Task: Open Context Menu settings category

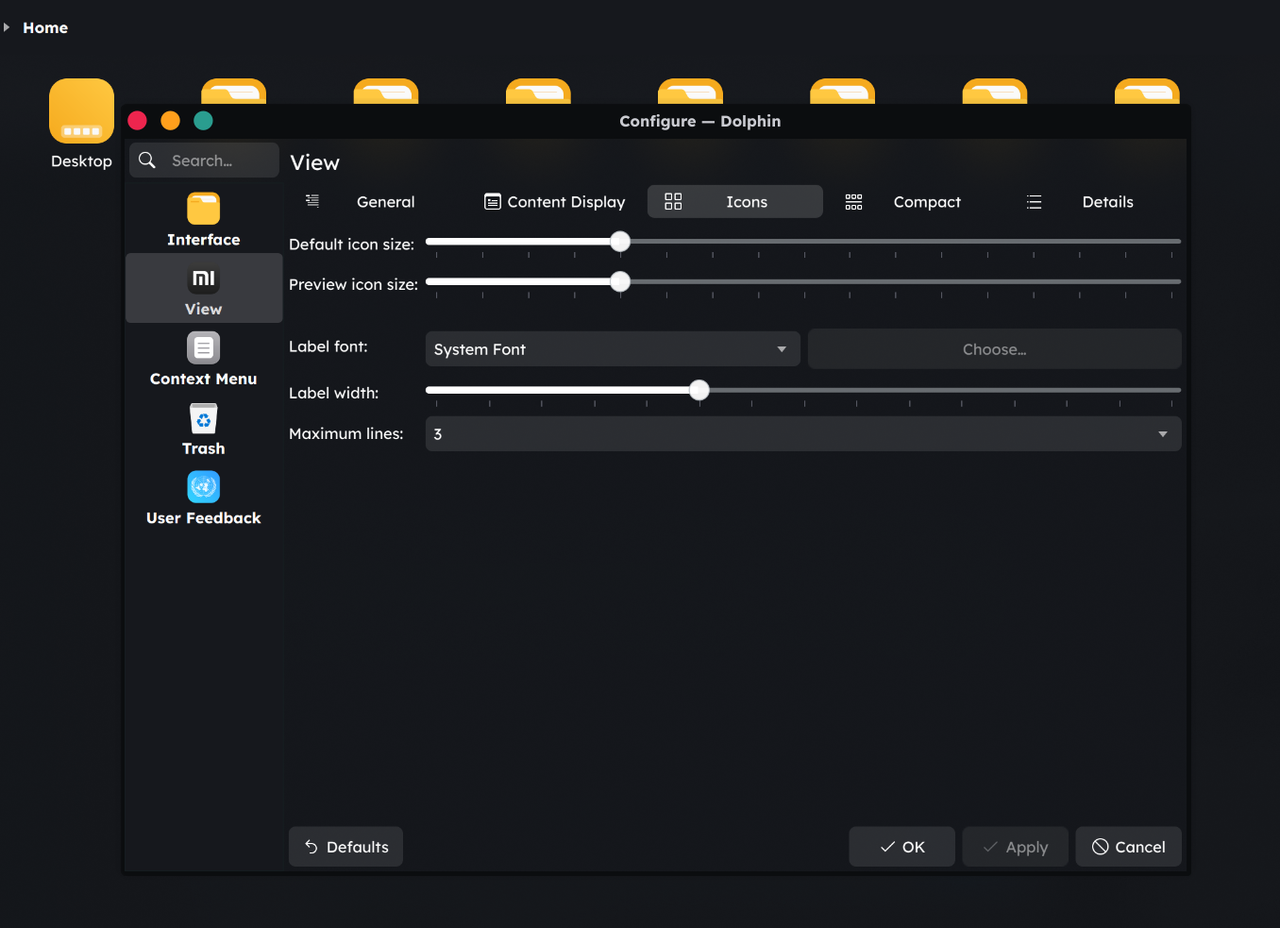Action: [x=203, y=358]
